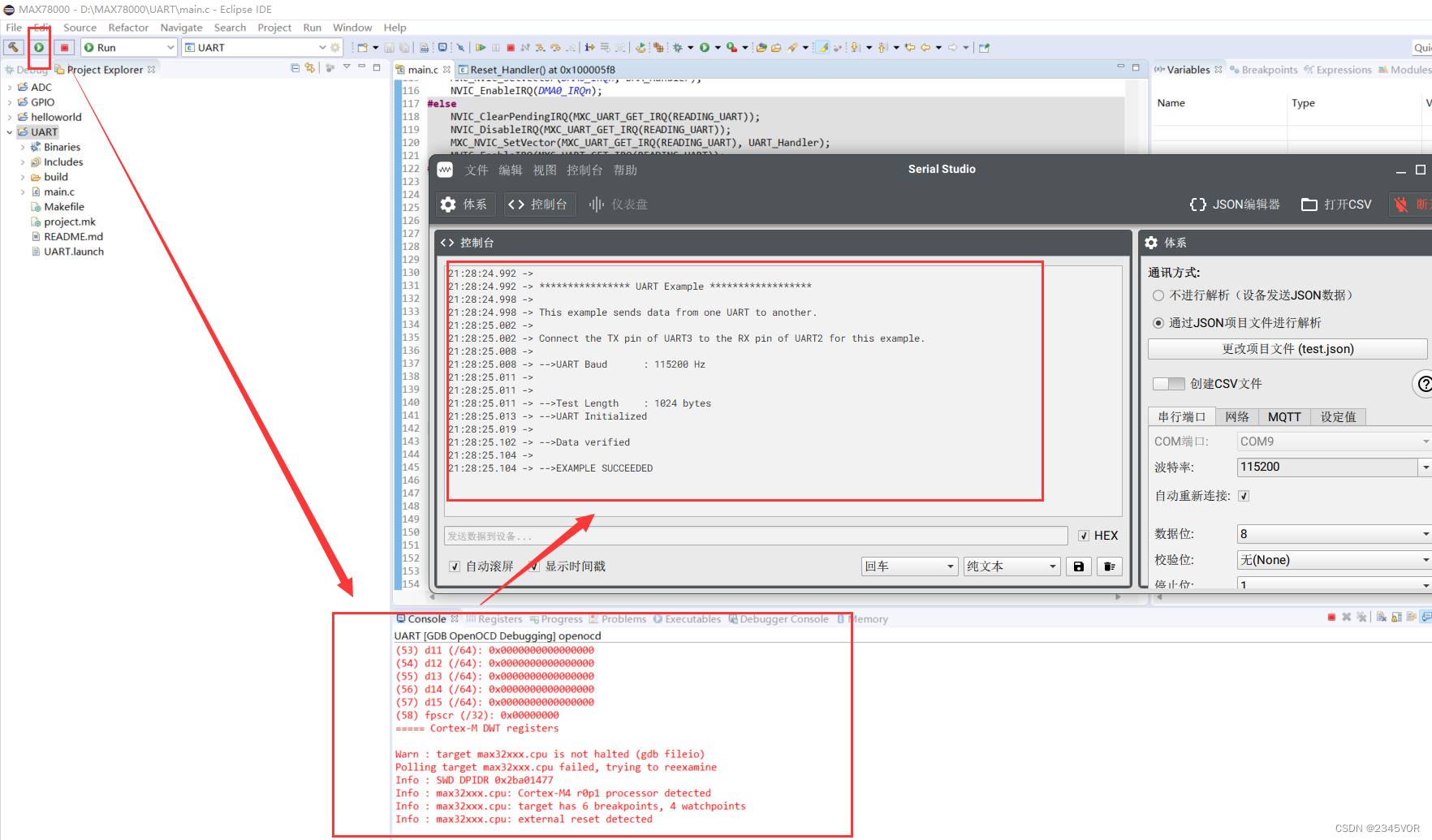Screen dimensions: 1432x840
Task: Click Link with Editor in Project Explorer
Action: coord(310,68)
